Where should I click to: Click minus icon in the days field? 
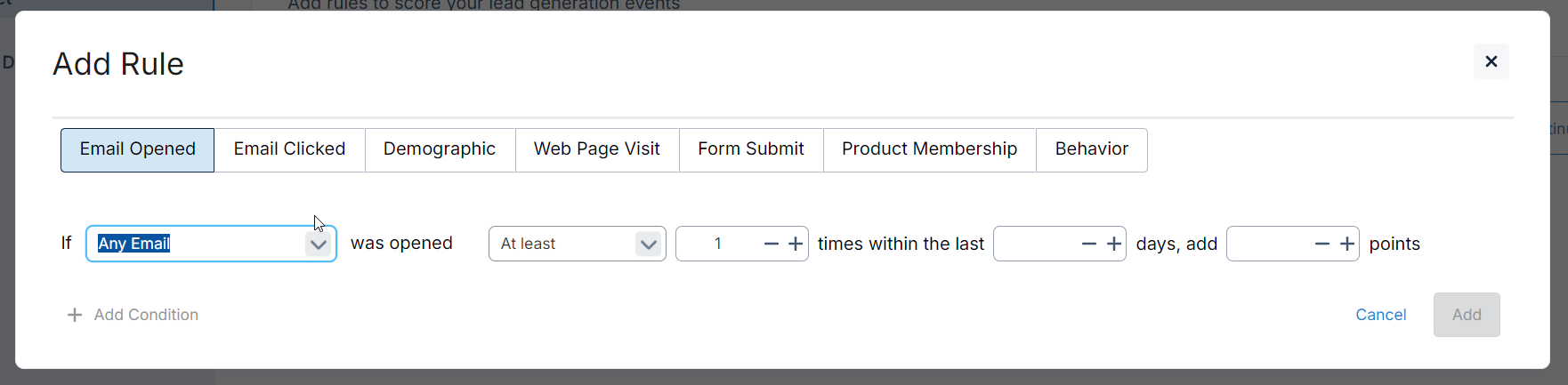tap(1089, 244)
